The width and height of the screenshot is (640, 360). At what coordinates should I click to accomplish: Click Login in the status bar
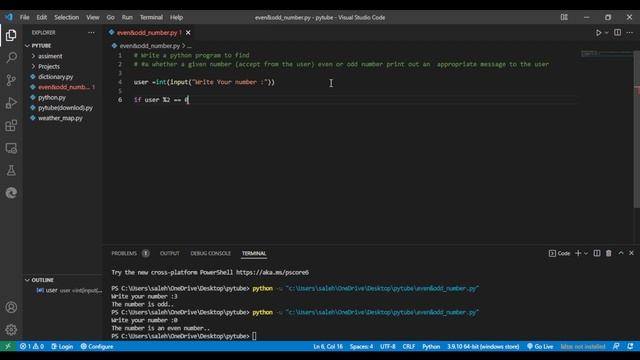coord(62,347)
